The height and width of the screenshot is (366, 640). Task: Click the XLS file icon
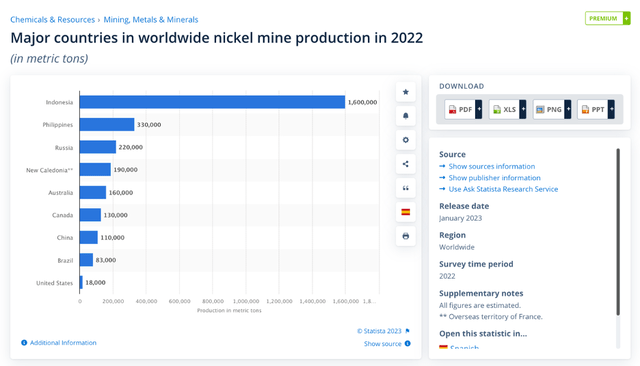click(x=497, y=109)
